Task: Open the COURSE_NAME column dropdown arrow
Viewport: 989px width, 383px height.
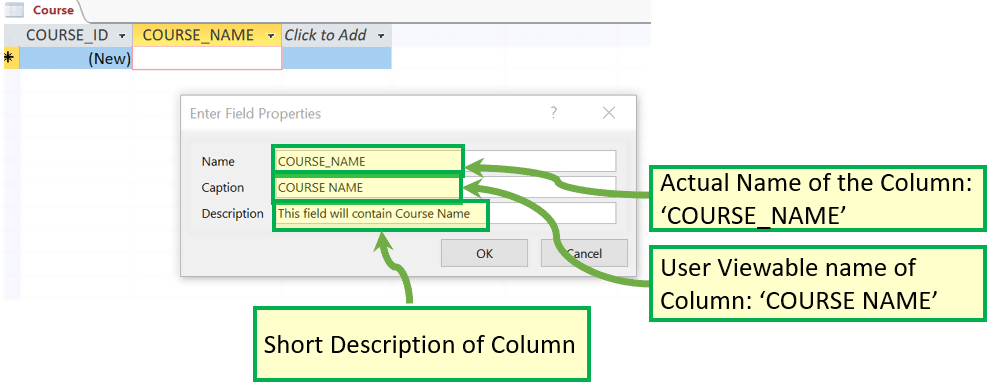Action: click(271, 36)
